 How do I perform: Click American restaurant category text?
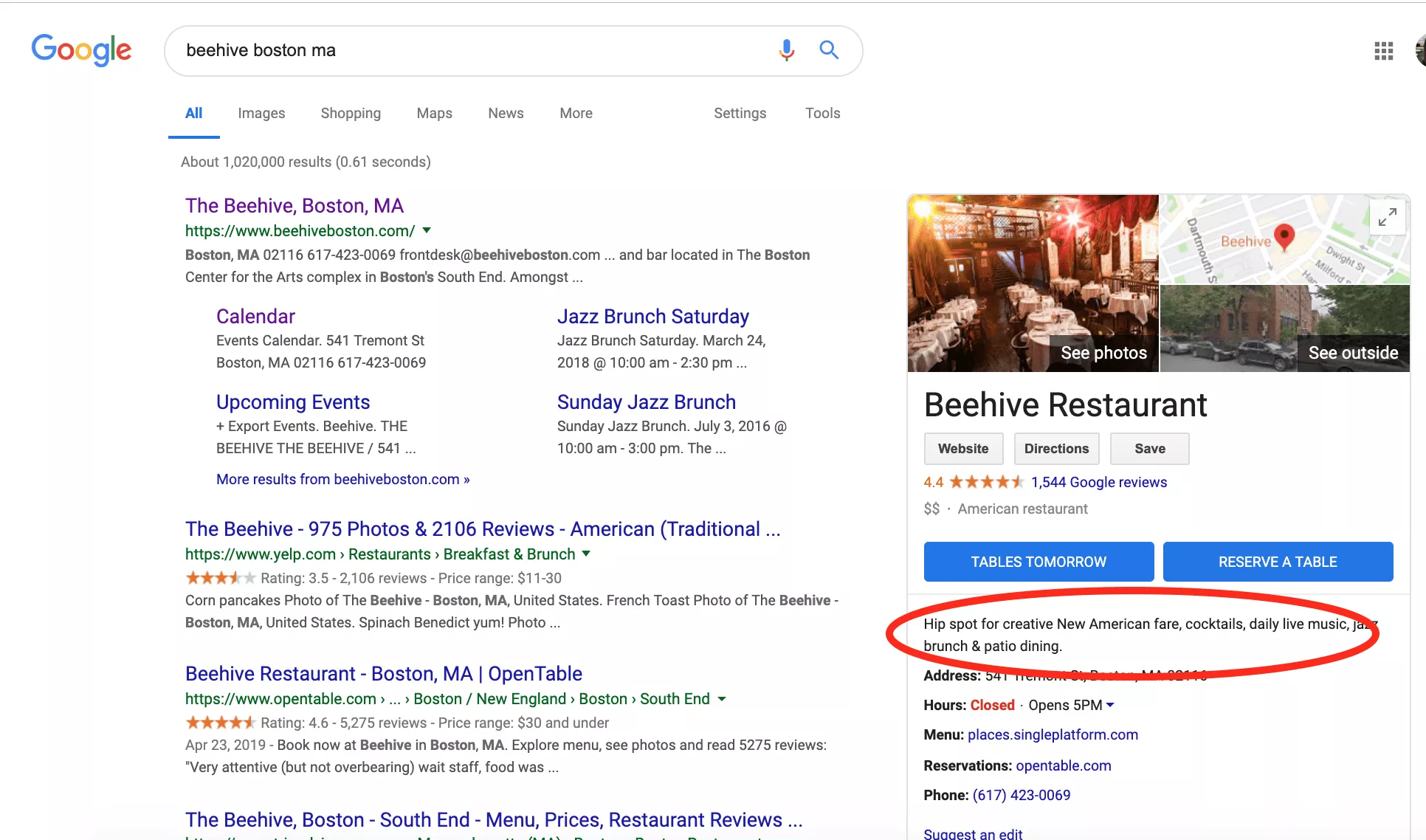1022,509
